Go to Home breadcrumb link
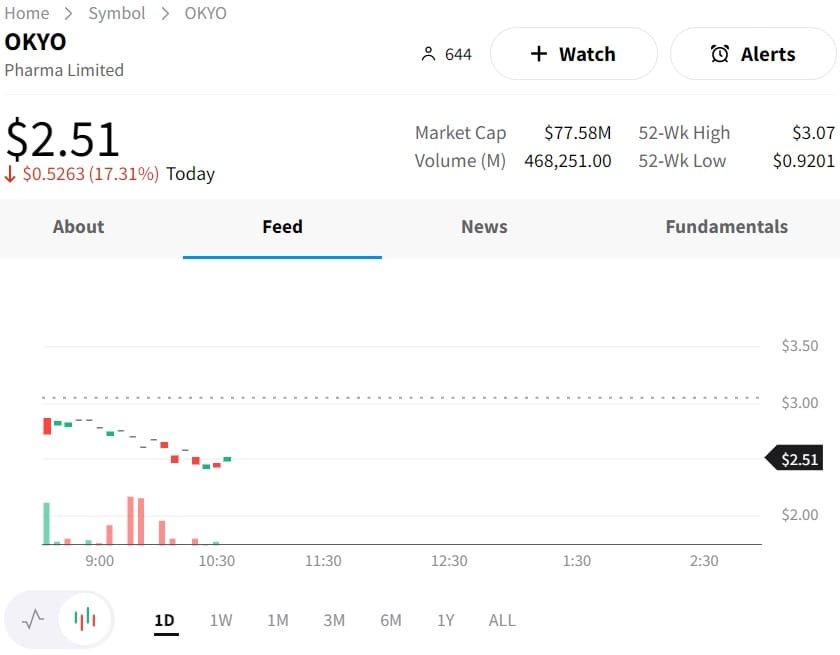 27,13
